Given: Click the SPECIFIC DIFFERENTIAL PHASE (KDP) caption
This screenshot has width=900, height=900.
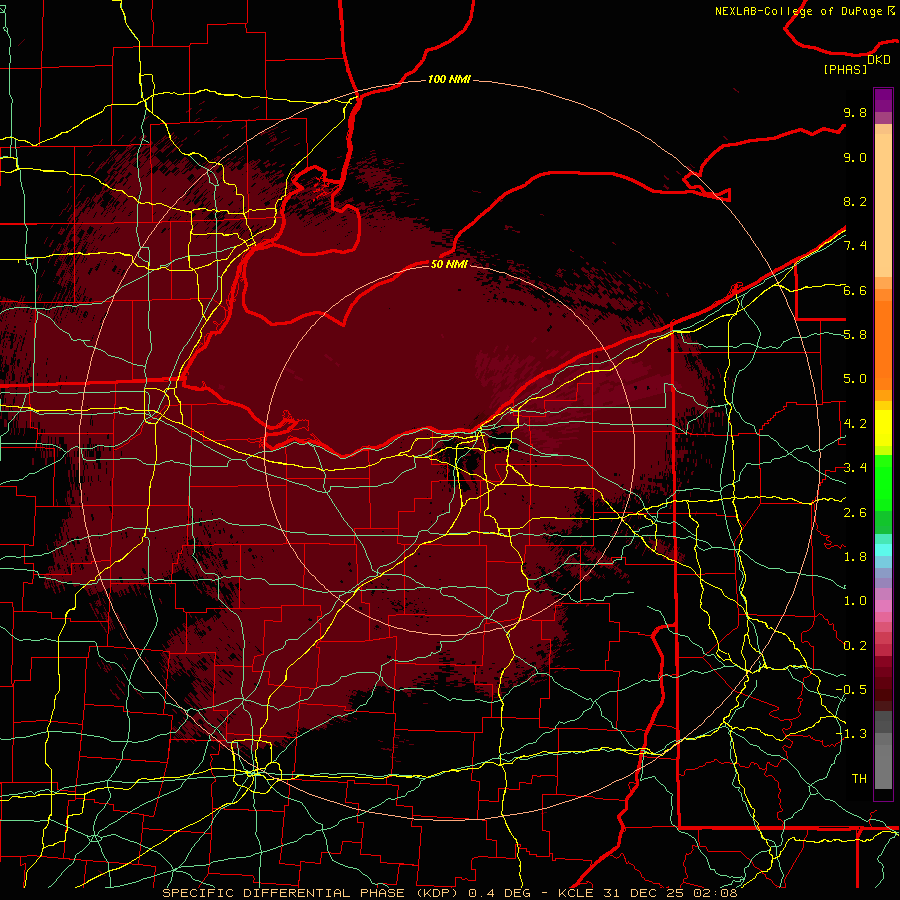Looking at the screenshot, I should pos(310,893).
